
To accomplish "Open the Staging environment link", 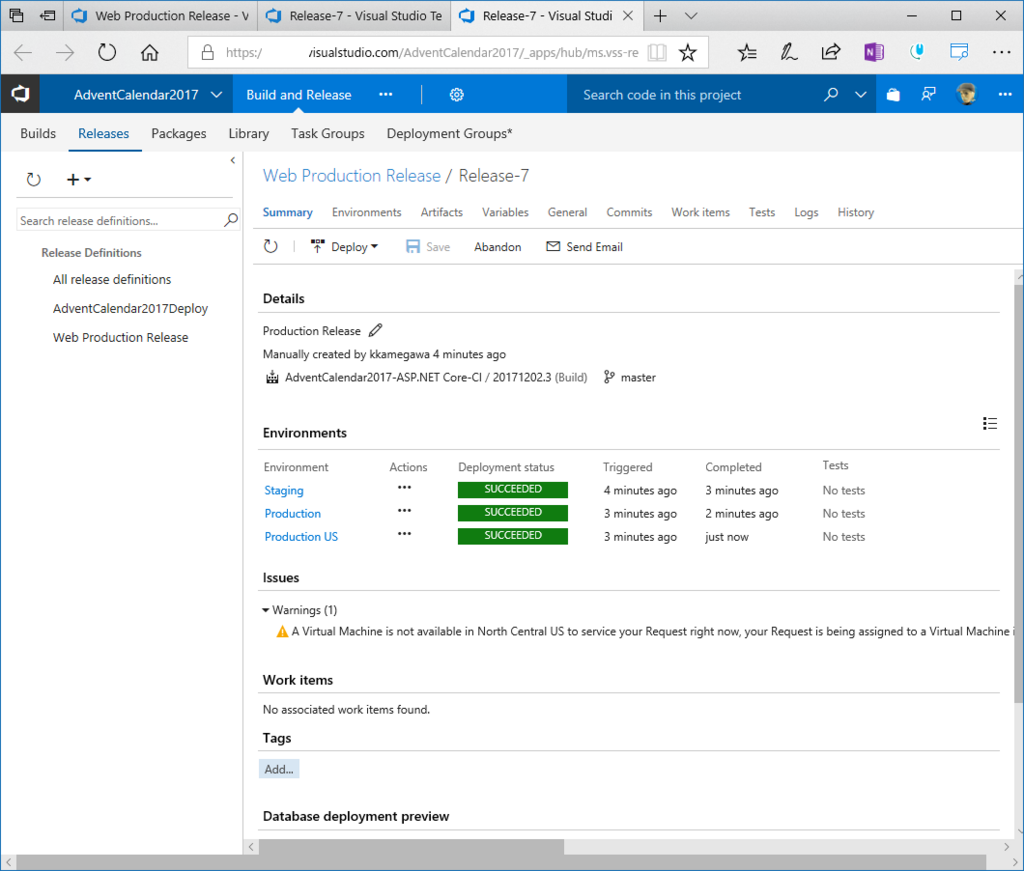I will 283,490.
